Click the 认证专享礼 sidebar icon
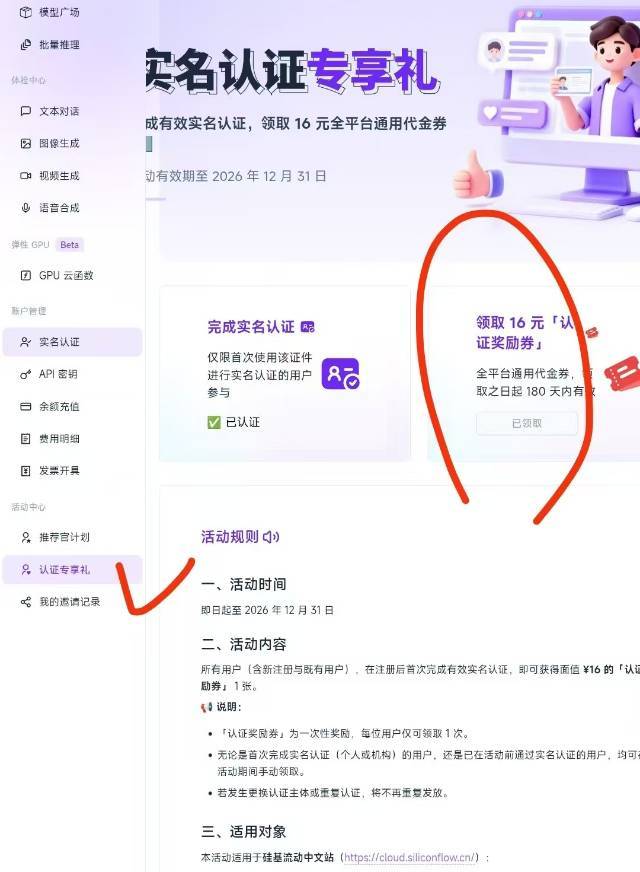 (26, 569)
